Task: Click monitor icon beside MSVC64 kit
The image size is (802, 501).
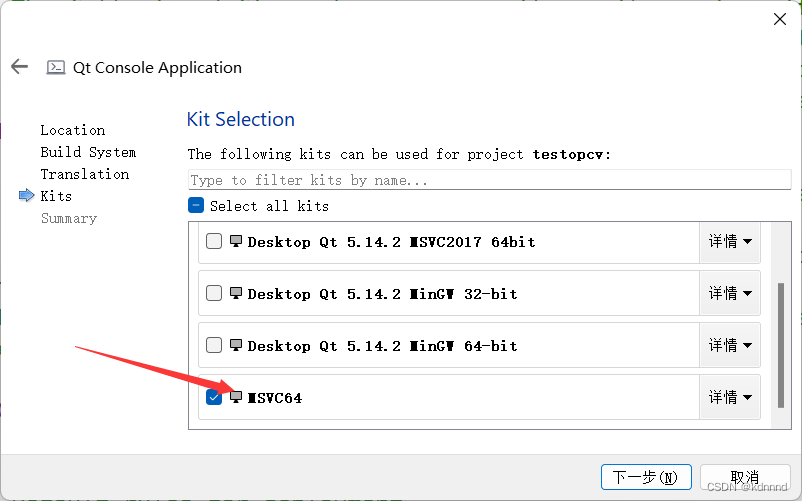Action: [236, 397]
